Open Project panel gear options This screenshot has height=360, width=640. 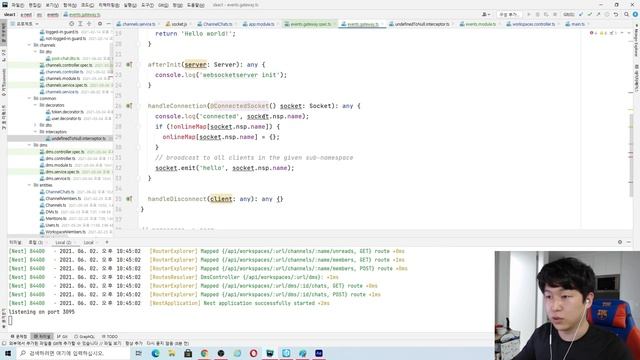pos(100,24)
